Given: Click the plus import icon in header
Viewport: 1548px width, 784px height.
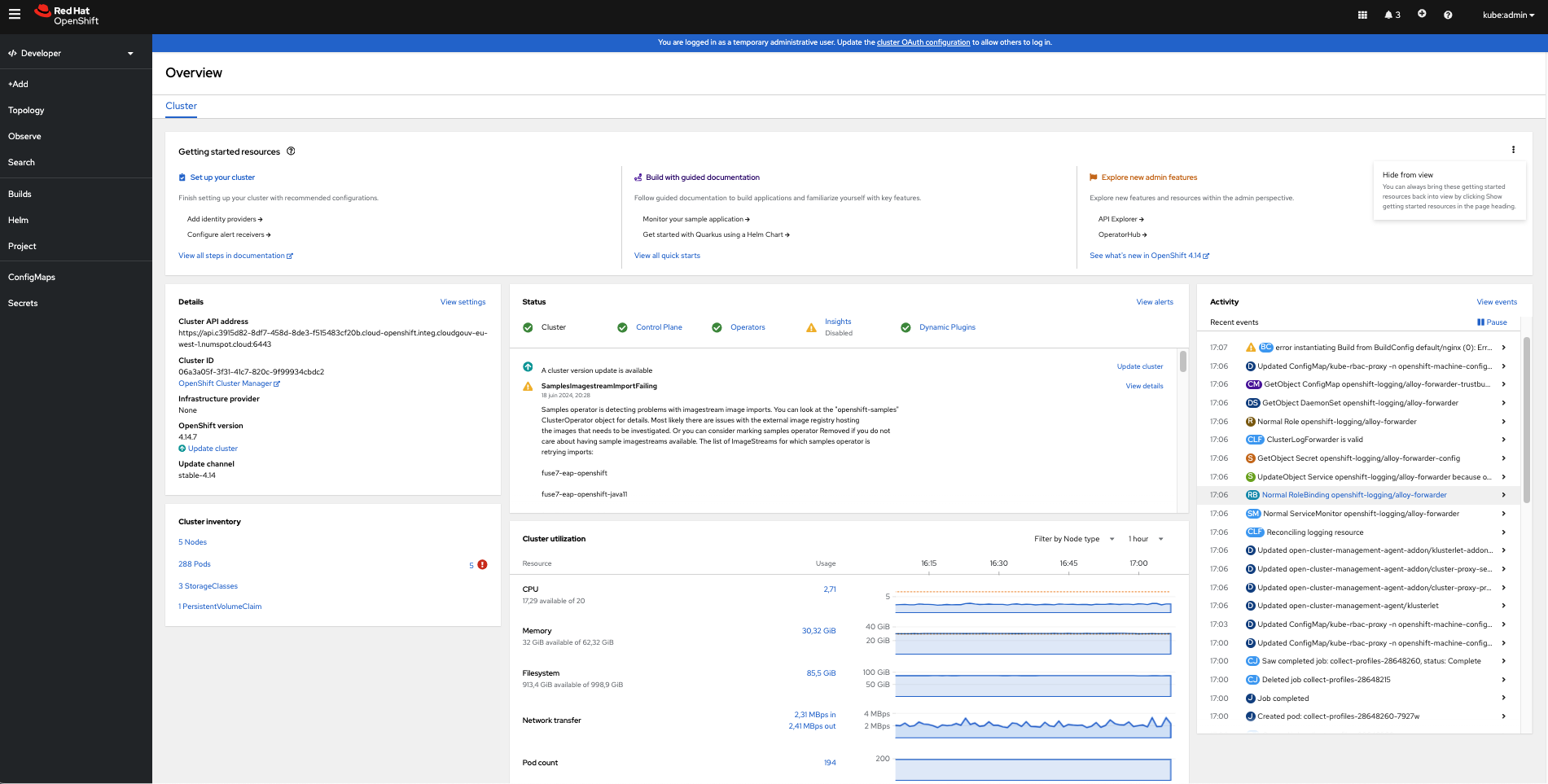Looking at the screenshot, I should pyautogui.click(x=1422, y=14).
